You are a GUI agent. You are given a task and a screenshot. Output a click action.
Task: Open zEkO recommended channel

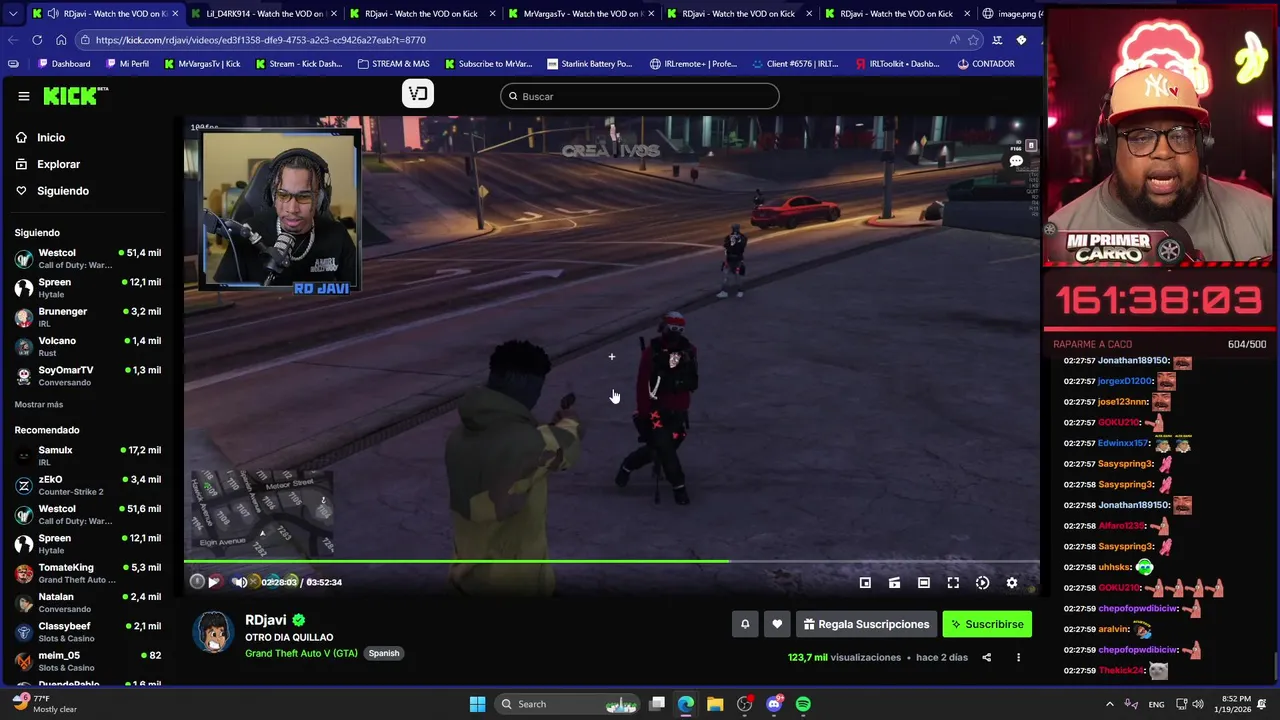pos(88,485)
